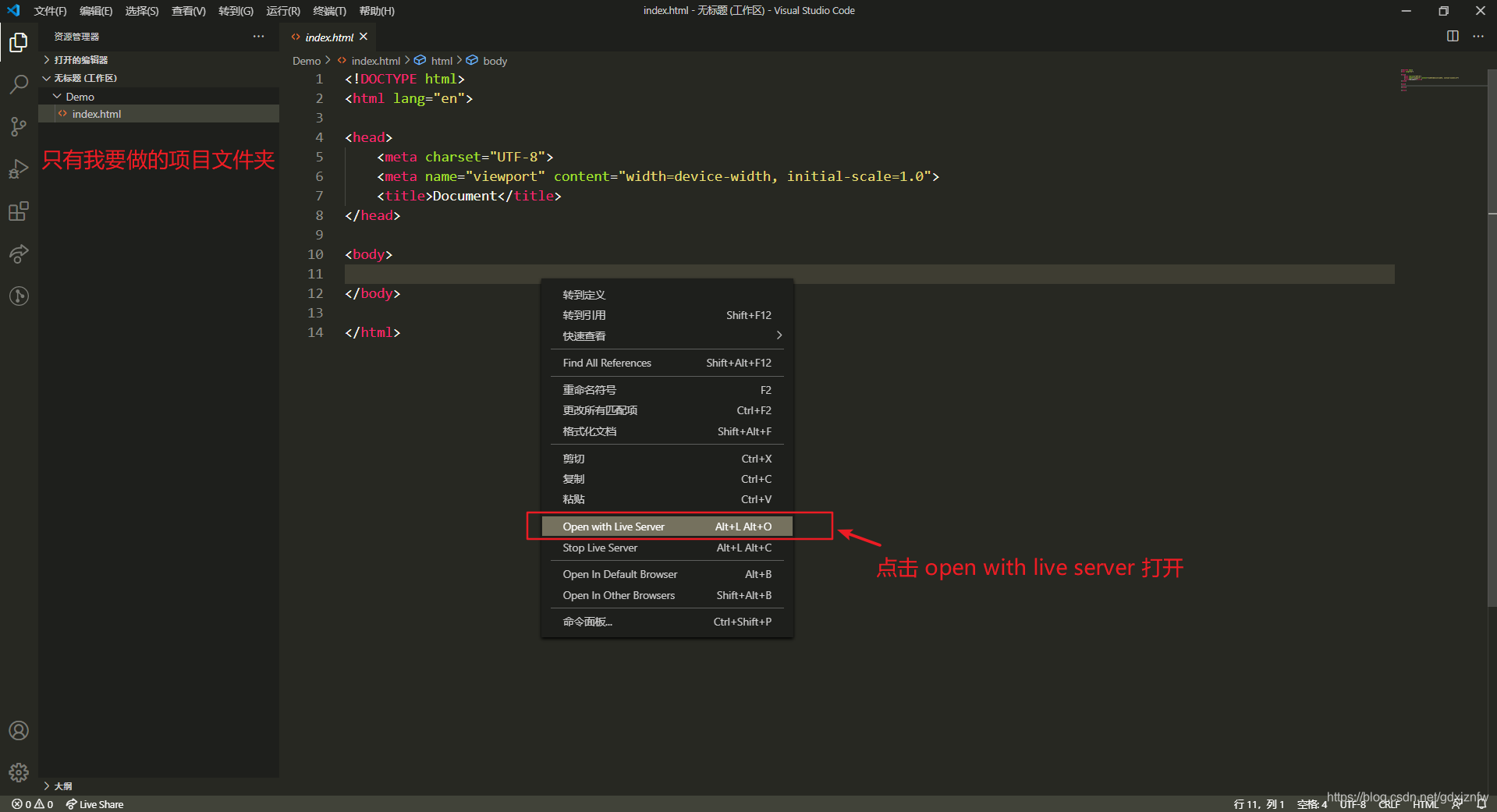Select index.html in the file tree
Image resolution: width=1497 pixels, height=812 pixels.
coord(159,114)
